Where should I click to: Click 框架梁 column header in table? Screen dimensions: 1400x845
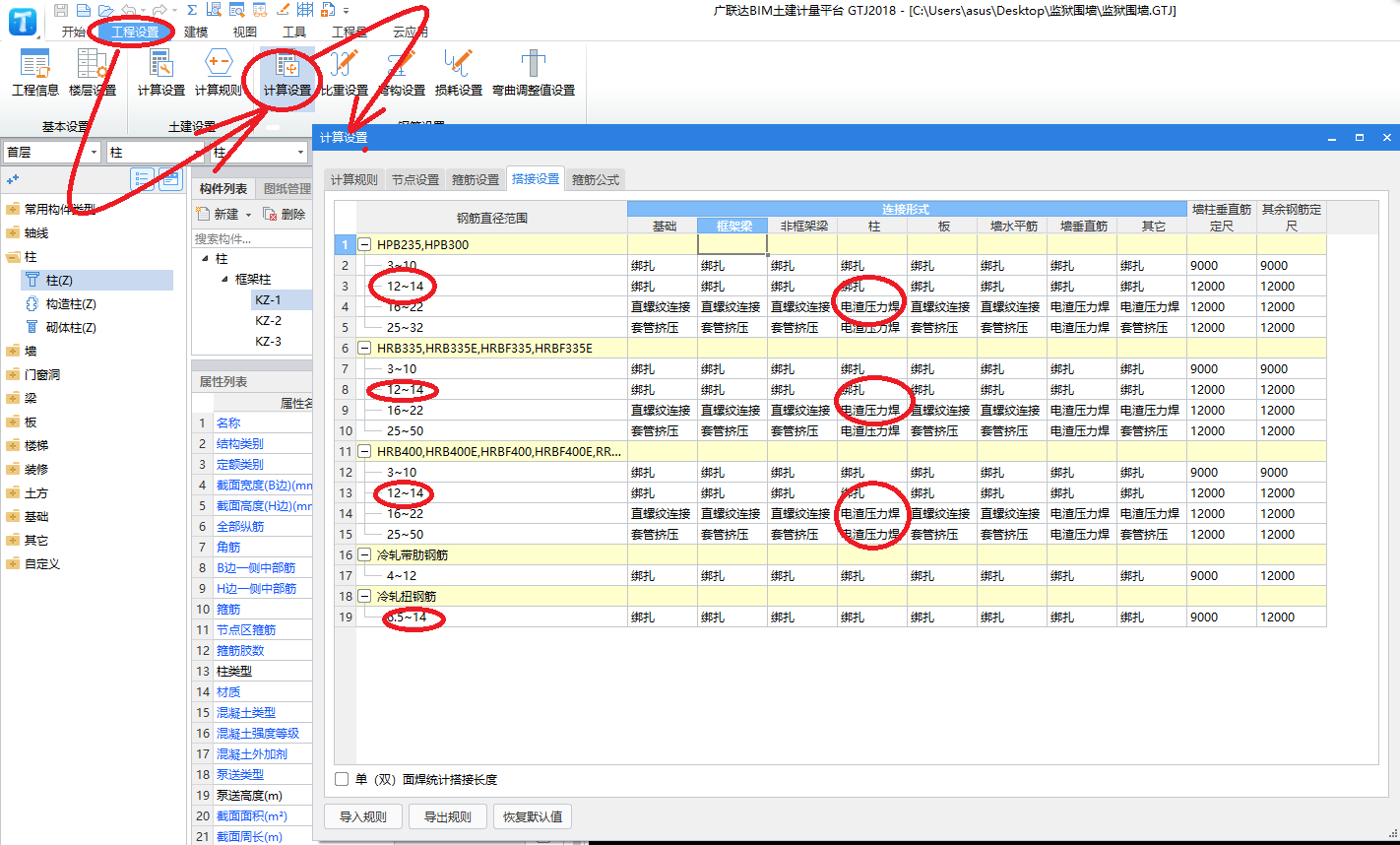(x=732, y=226)
